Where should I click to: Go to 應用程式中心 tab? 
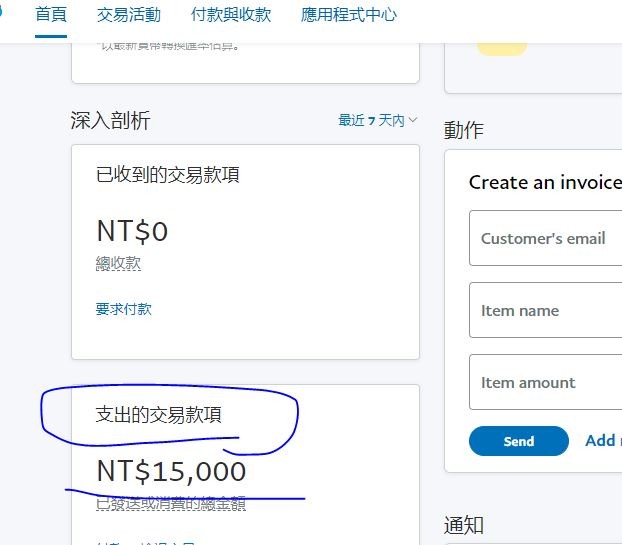click(349, 15)
